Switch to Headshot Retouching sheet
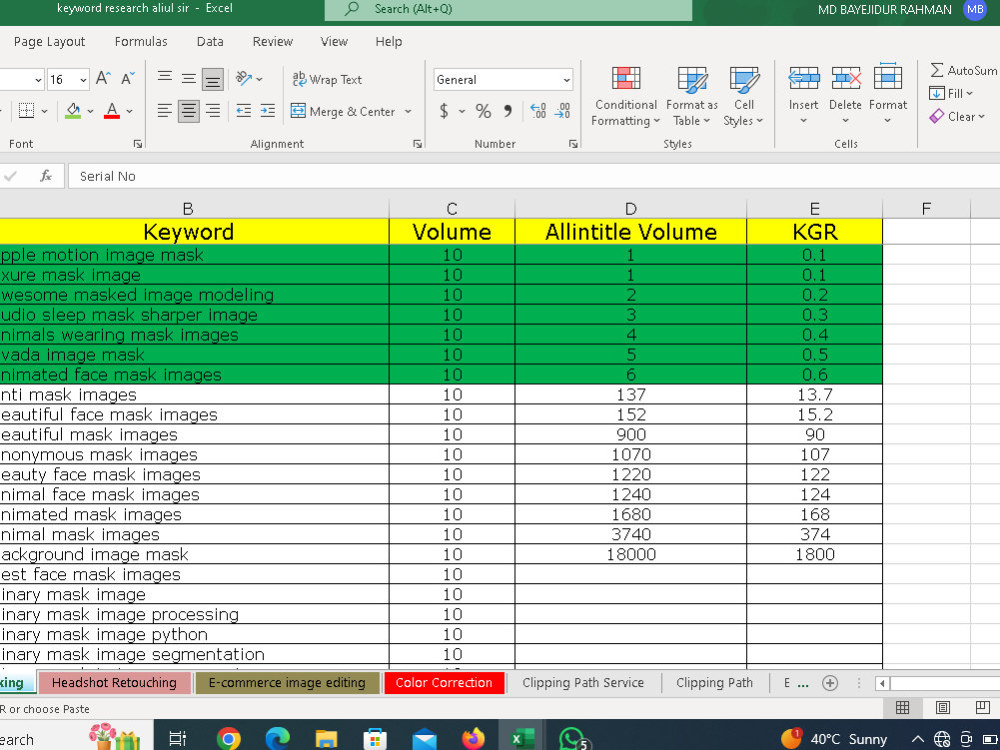Image resolution: width=1000 pixels, height=750 pixels. (x=114, y=682)
